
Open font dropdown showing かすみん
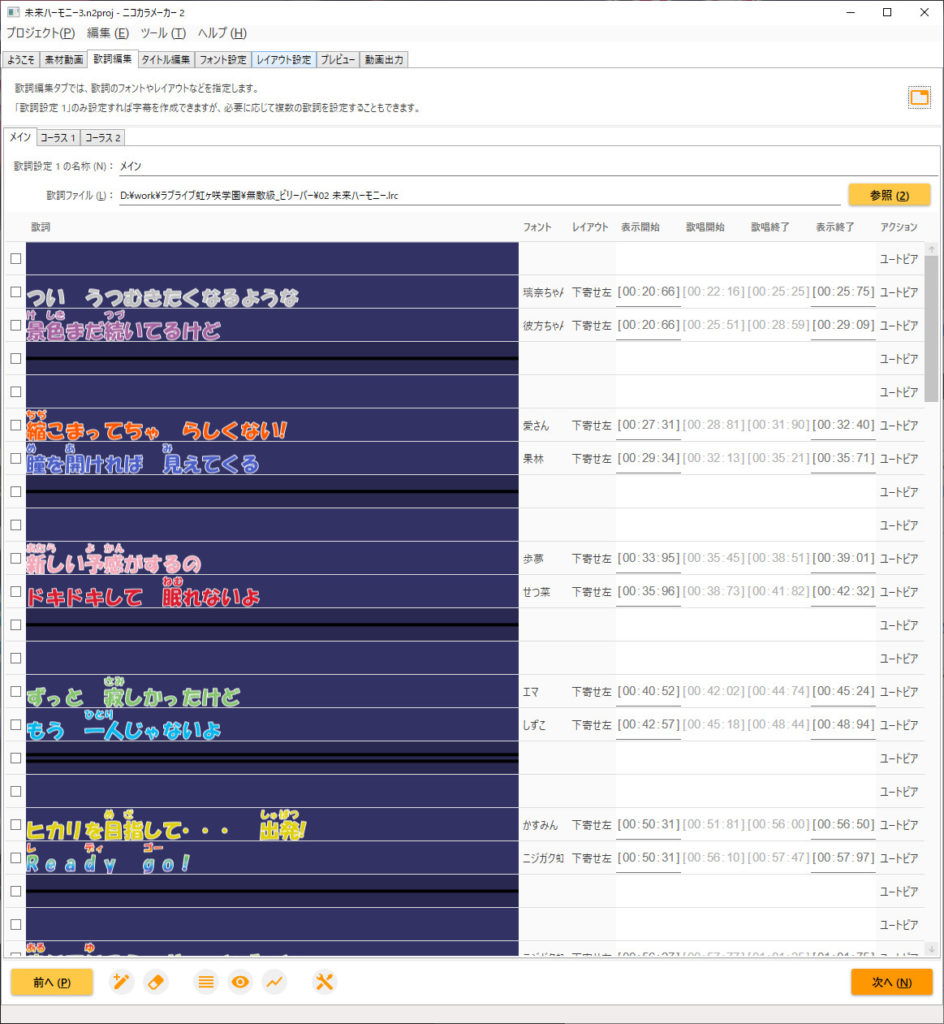(x=543, y=825)
